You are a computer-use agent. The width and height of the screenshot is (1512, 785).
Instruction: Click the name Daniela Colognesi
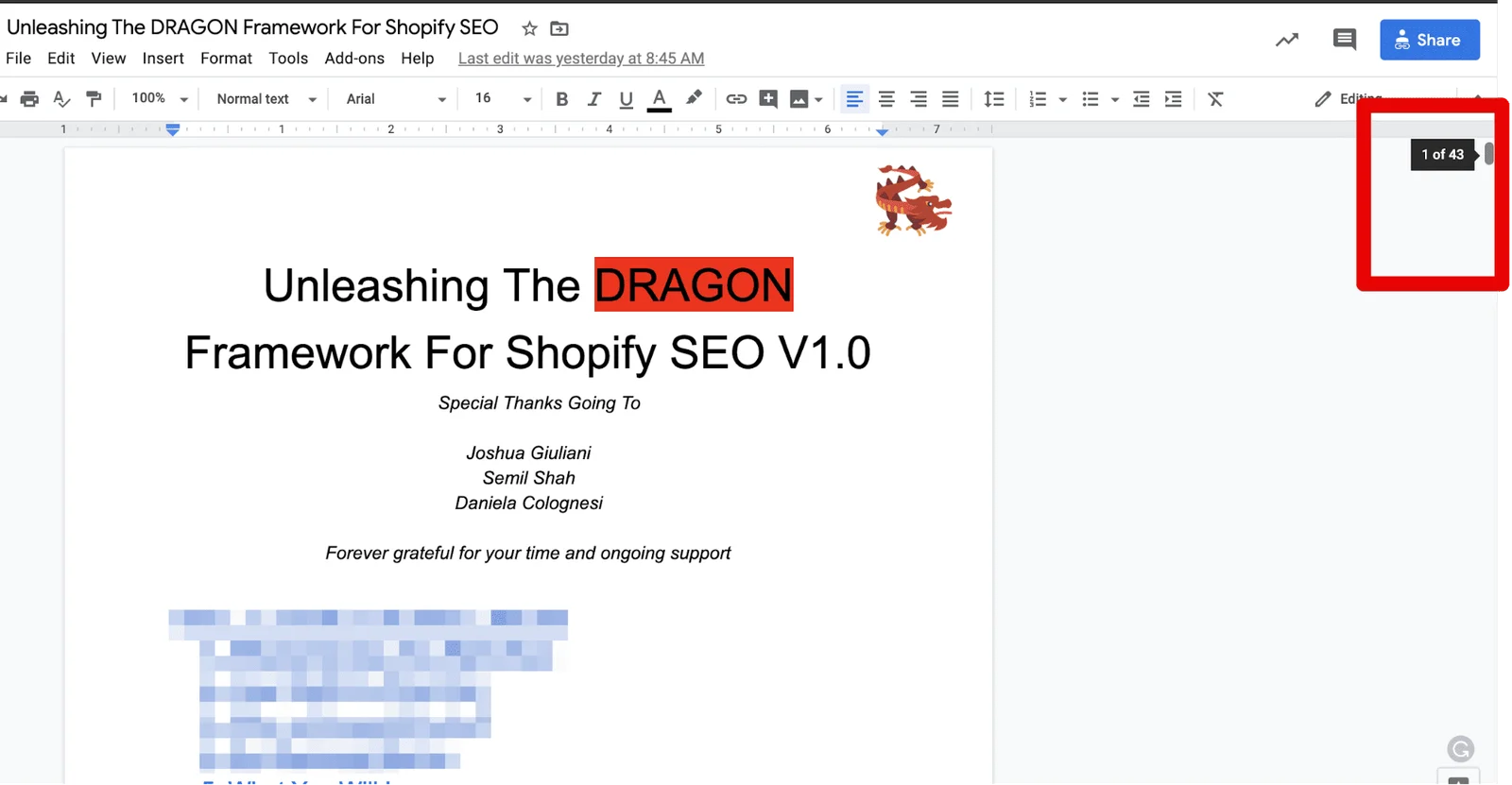pyautogui.click(x=528, y=503)
